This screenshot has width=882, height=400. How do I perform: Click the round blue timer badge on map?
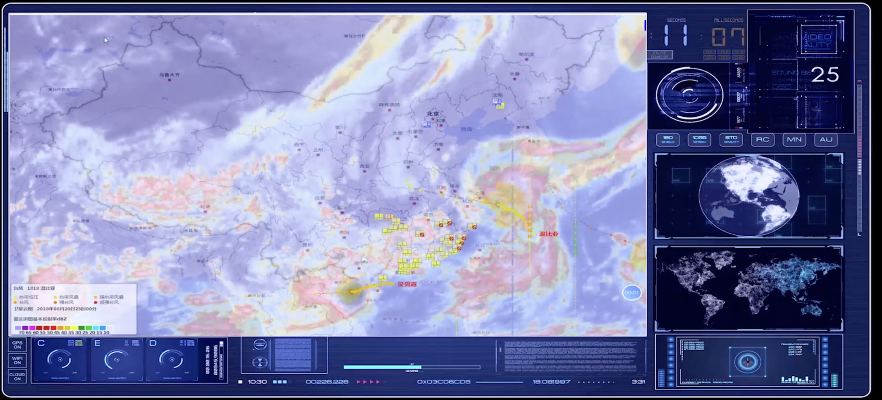632,293
